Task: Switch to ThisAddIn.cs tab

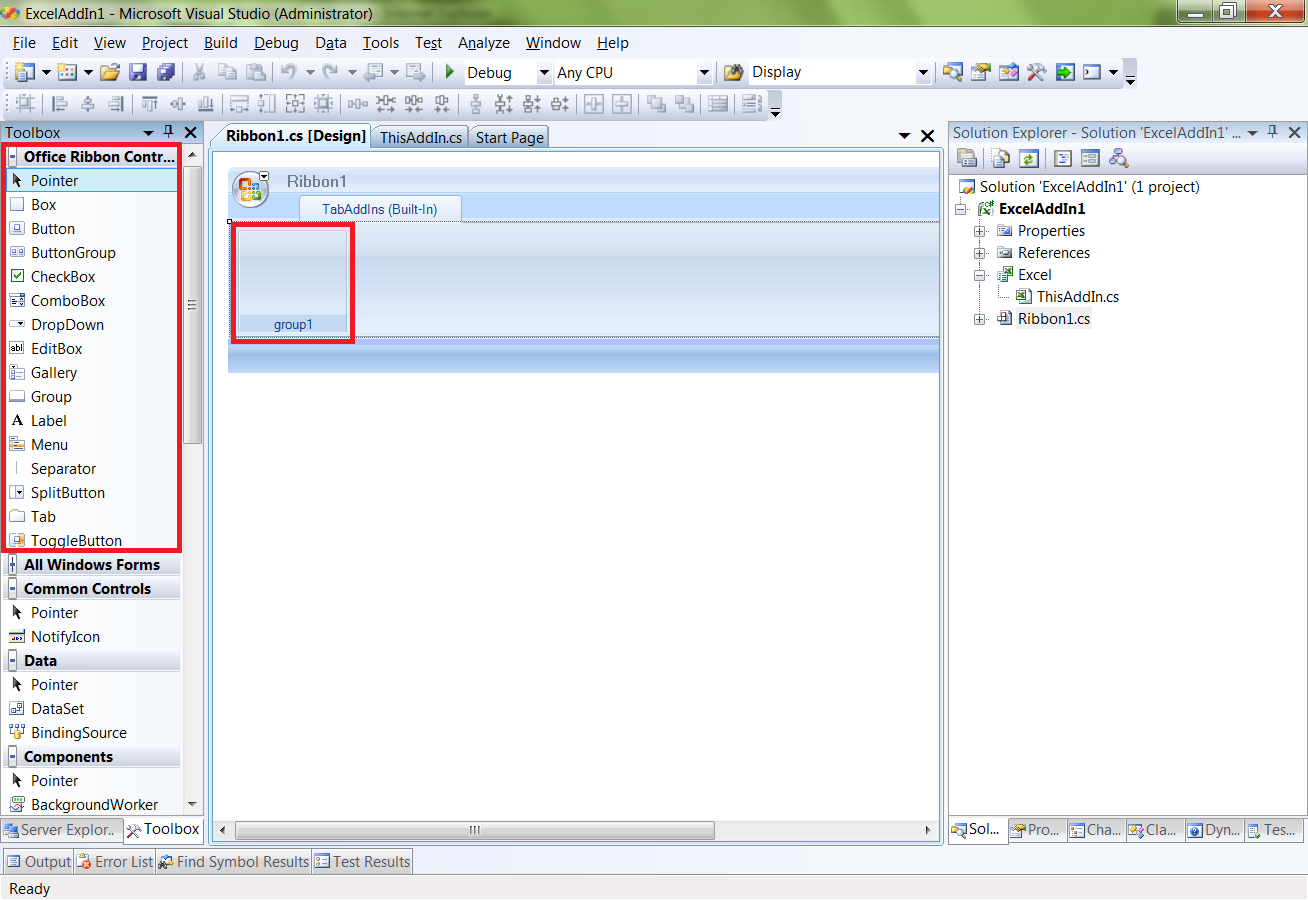Action: point(421,137)
